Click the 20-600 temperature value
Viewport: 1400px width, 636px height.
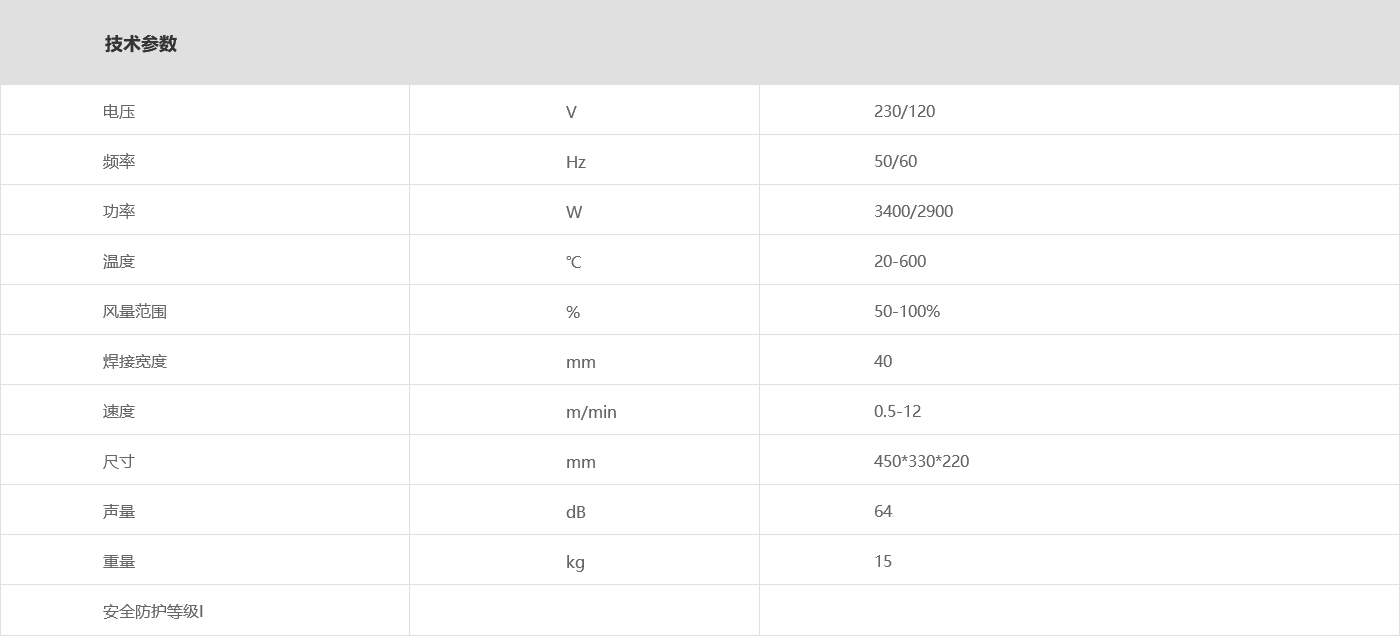(x=900, y=261)
